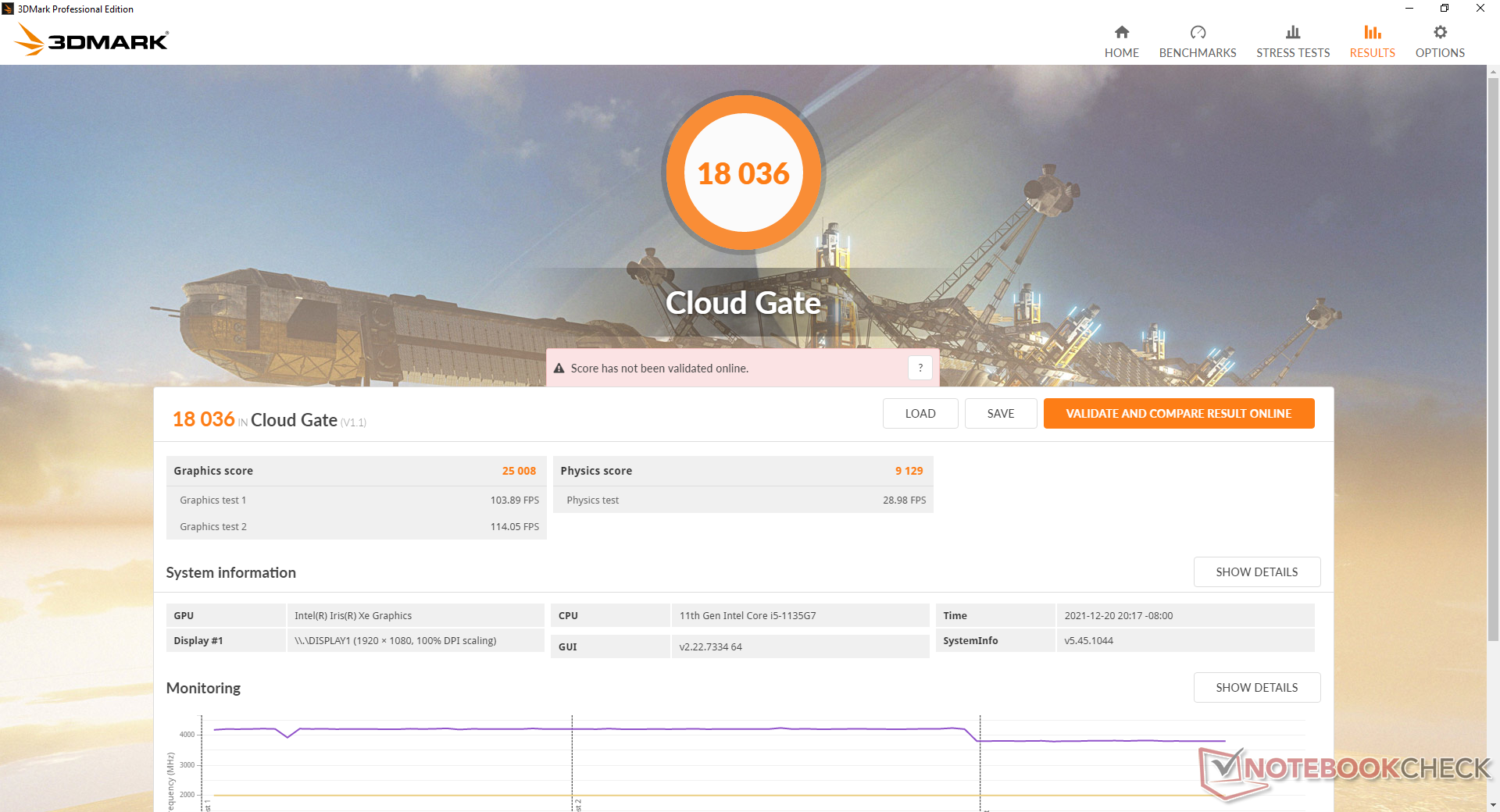Click the orange 18 036 score circle
The height and width of the screenshot is (812, 1500).
[743, 173]
